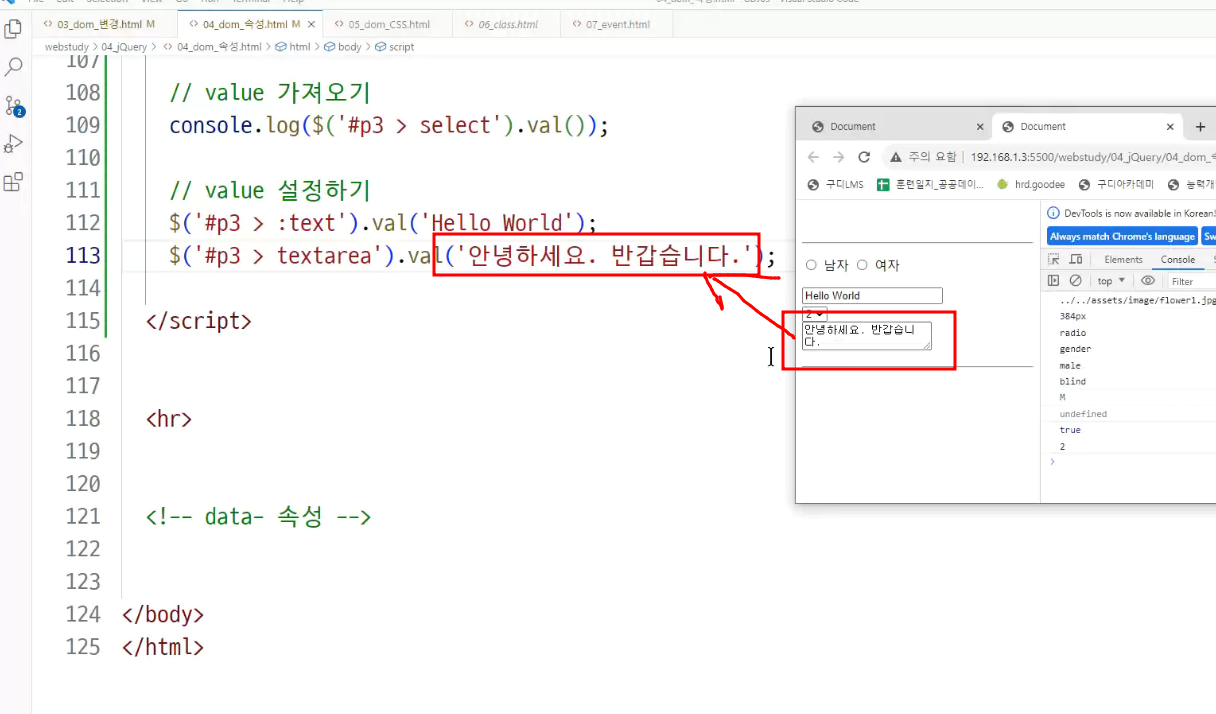1216x714 pixels.
Task: Select webstudy in the breadcrumb path
Action: pyautogui.click(x=66, y=47)
